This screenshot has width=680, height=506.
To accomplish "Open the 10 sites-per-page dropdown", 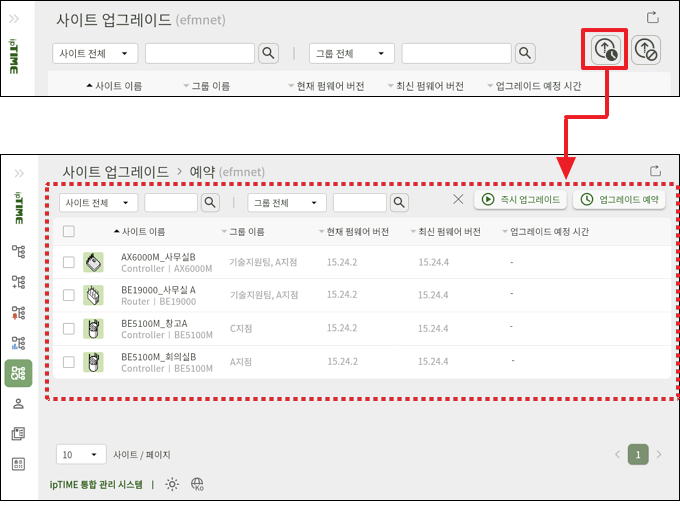I will click(81, 454).
